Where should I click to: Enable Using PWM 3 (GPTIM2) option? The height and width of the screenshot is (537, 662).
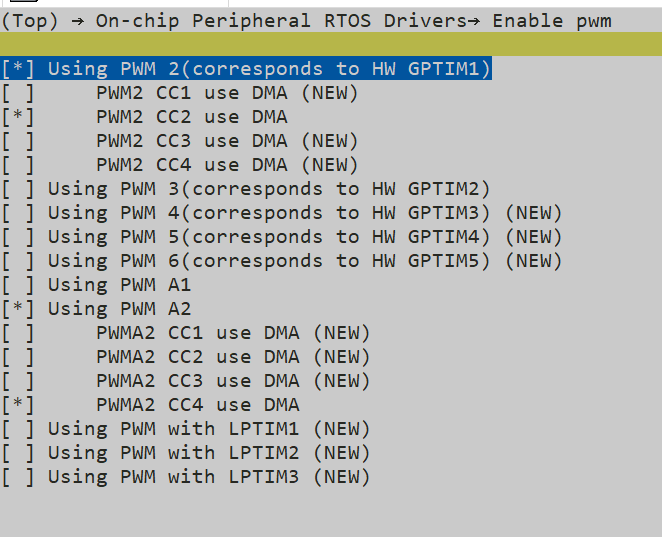pyautogui.click(x=19, y=189)
